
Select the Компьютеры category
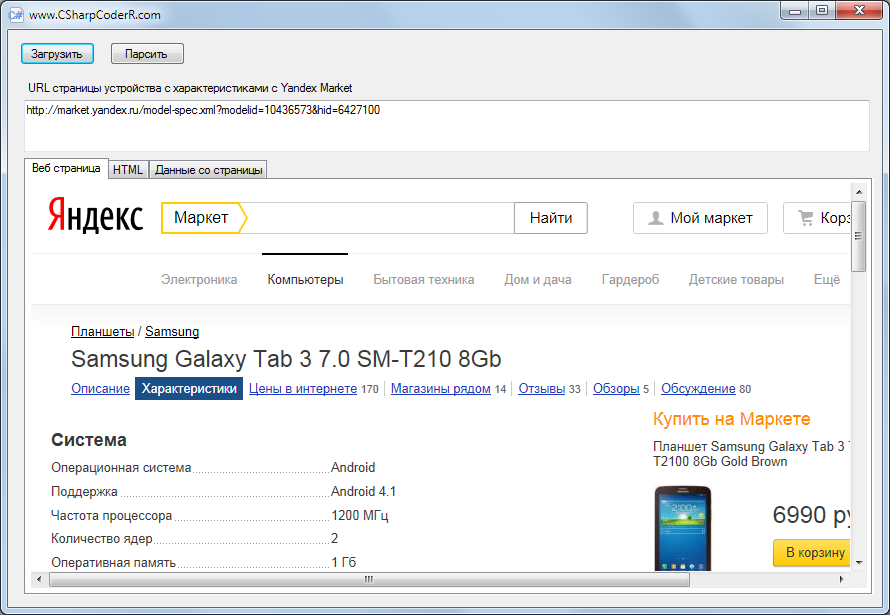pos(305,280)
